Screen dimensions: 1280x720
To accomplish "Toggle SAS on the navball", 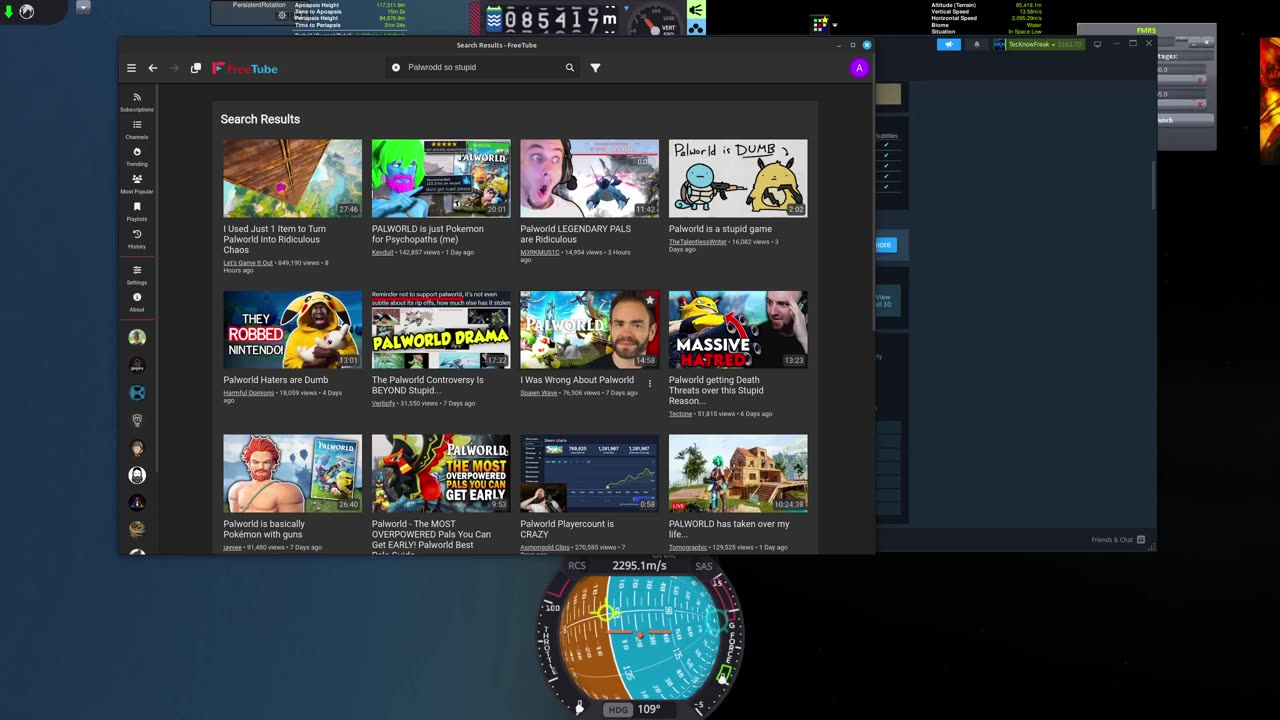I will [x=704, y=566].
